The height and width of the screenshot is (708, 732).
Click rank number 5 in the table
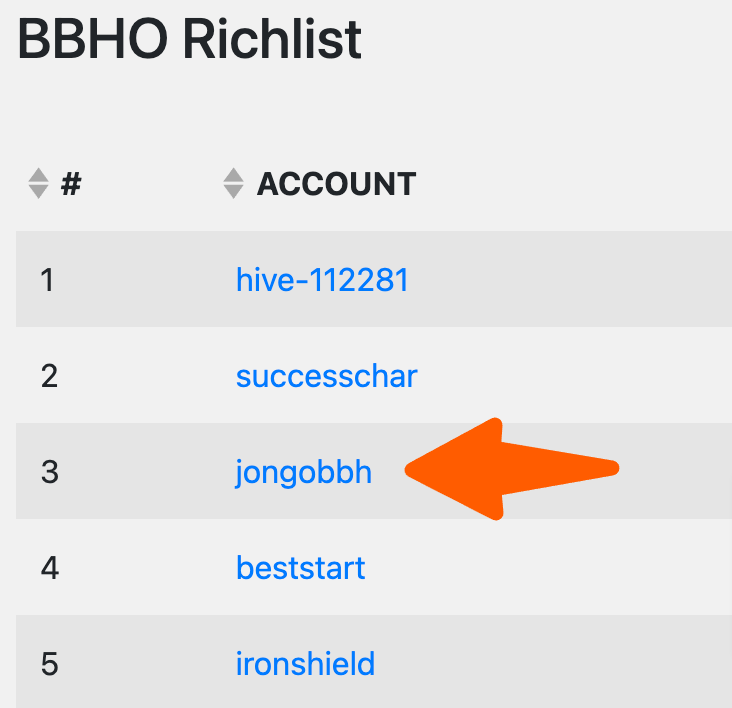pos(49,664)
